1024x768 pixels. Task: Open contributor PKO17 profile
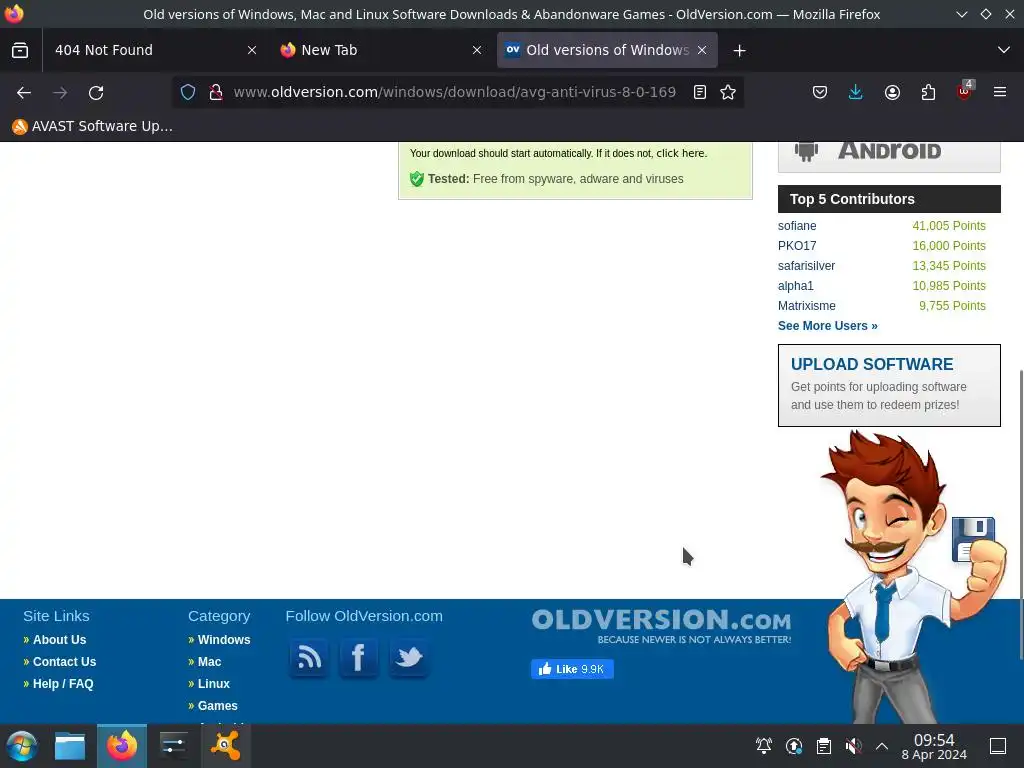797,246
